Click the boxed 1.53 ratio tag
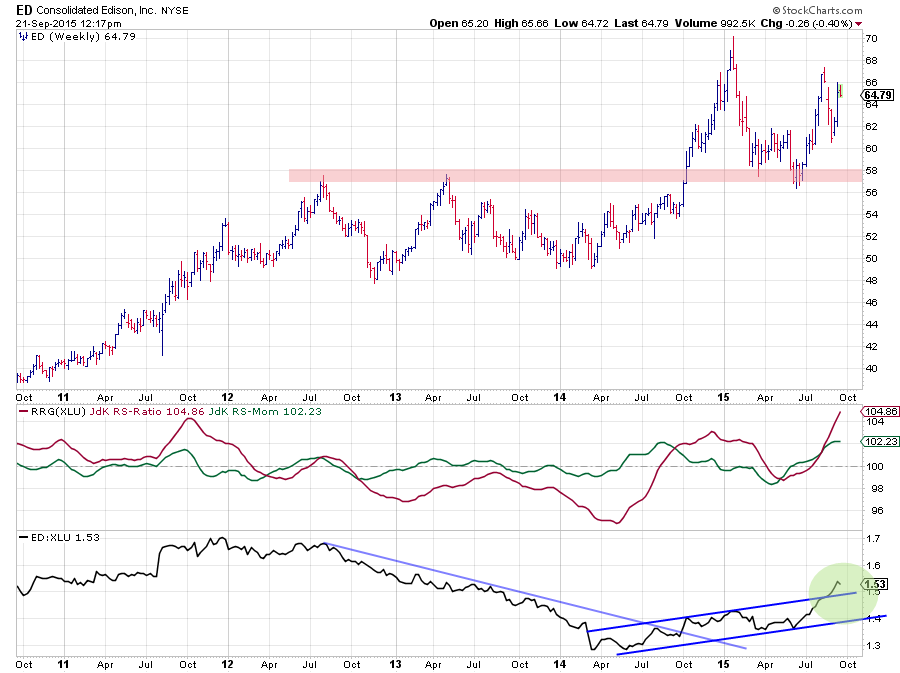 pos(876,585)
